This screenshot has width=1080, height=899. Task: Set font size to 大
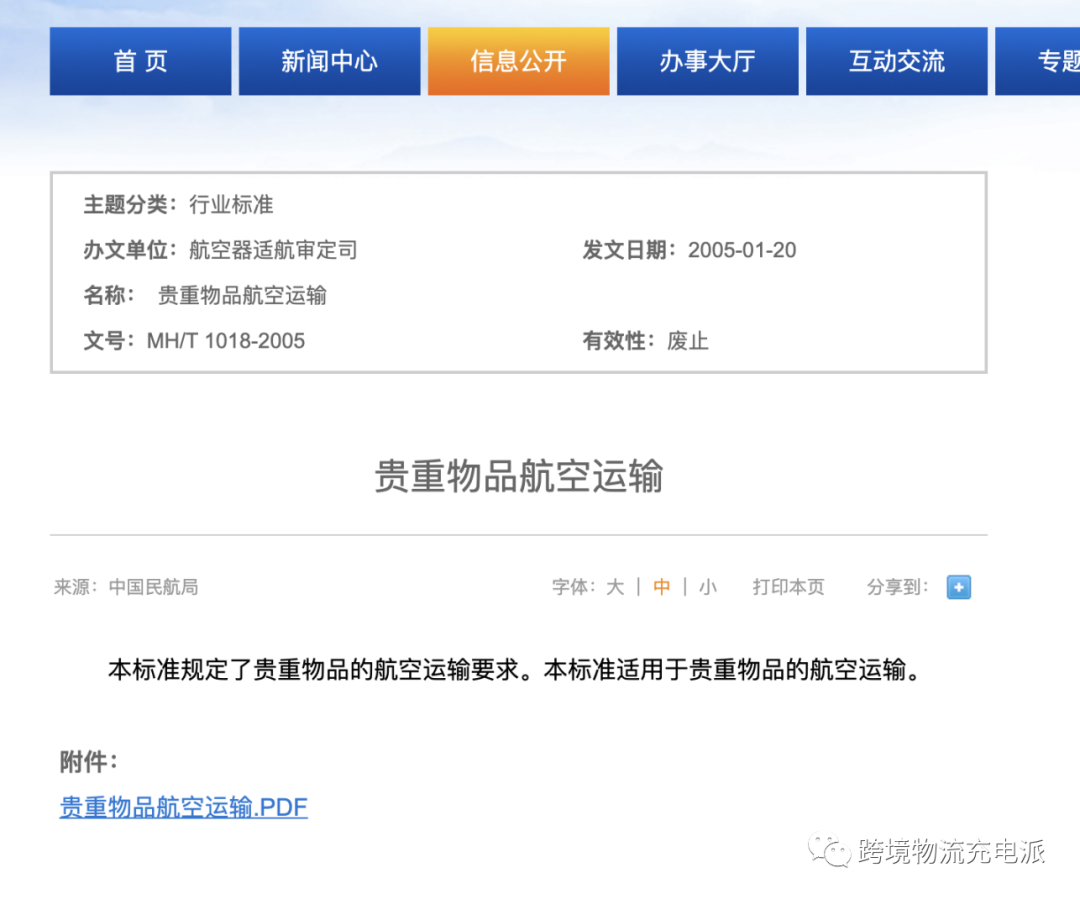616,587
